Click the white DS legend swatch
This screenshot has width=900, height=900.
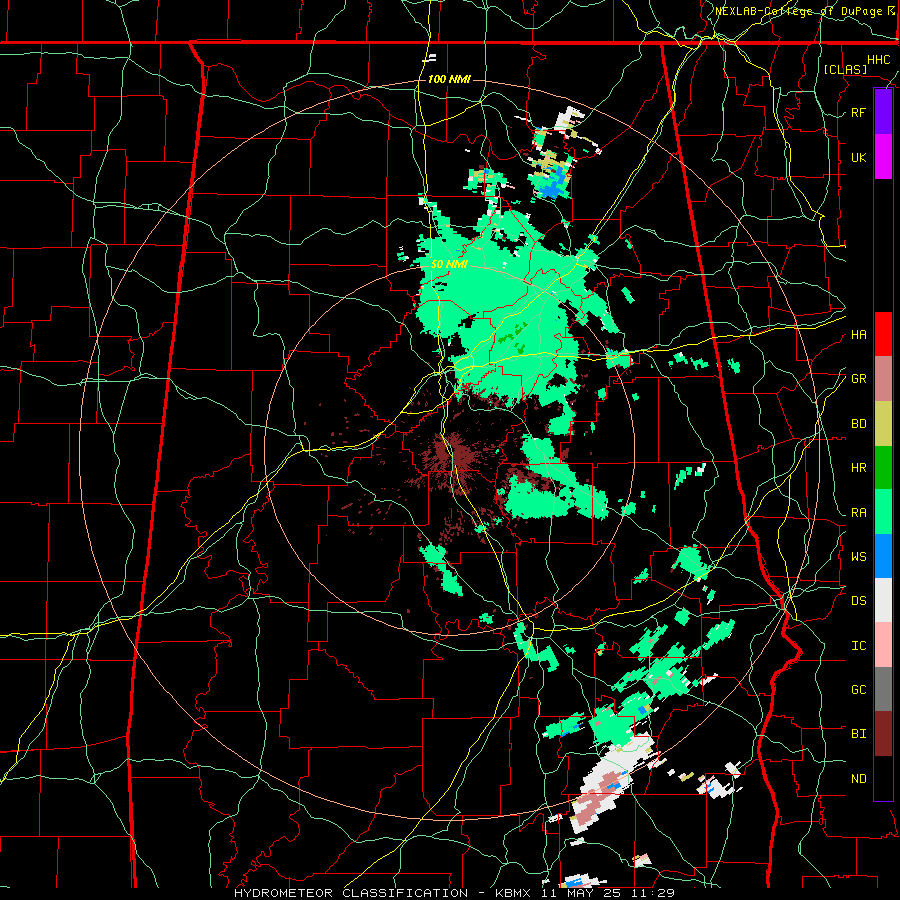point(883,600)
